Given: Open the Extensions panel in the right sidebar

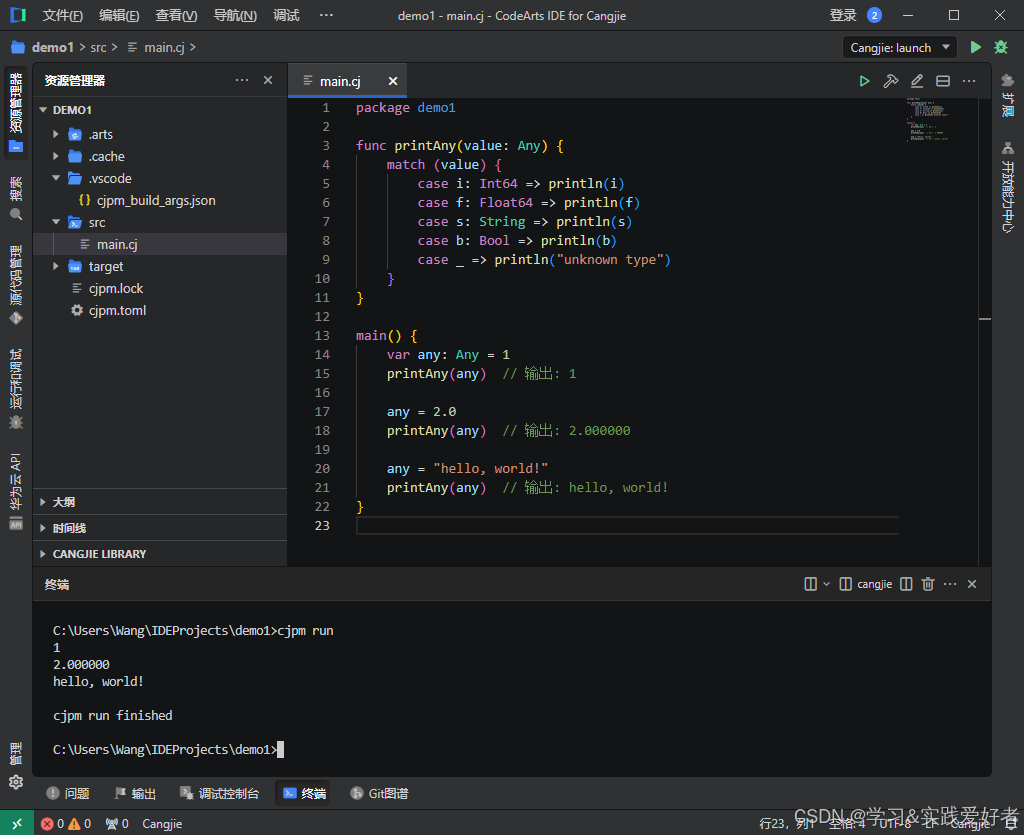Looking at the screenshot, I should pos(1008,95).
